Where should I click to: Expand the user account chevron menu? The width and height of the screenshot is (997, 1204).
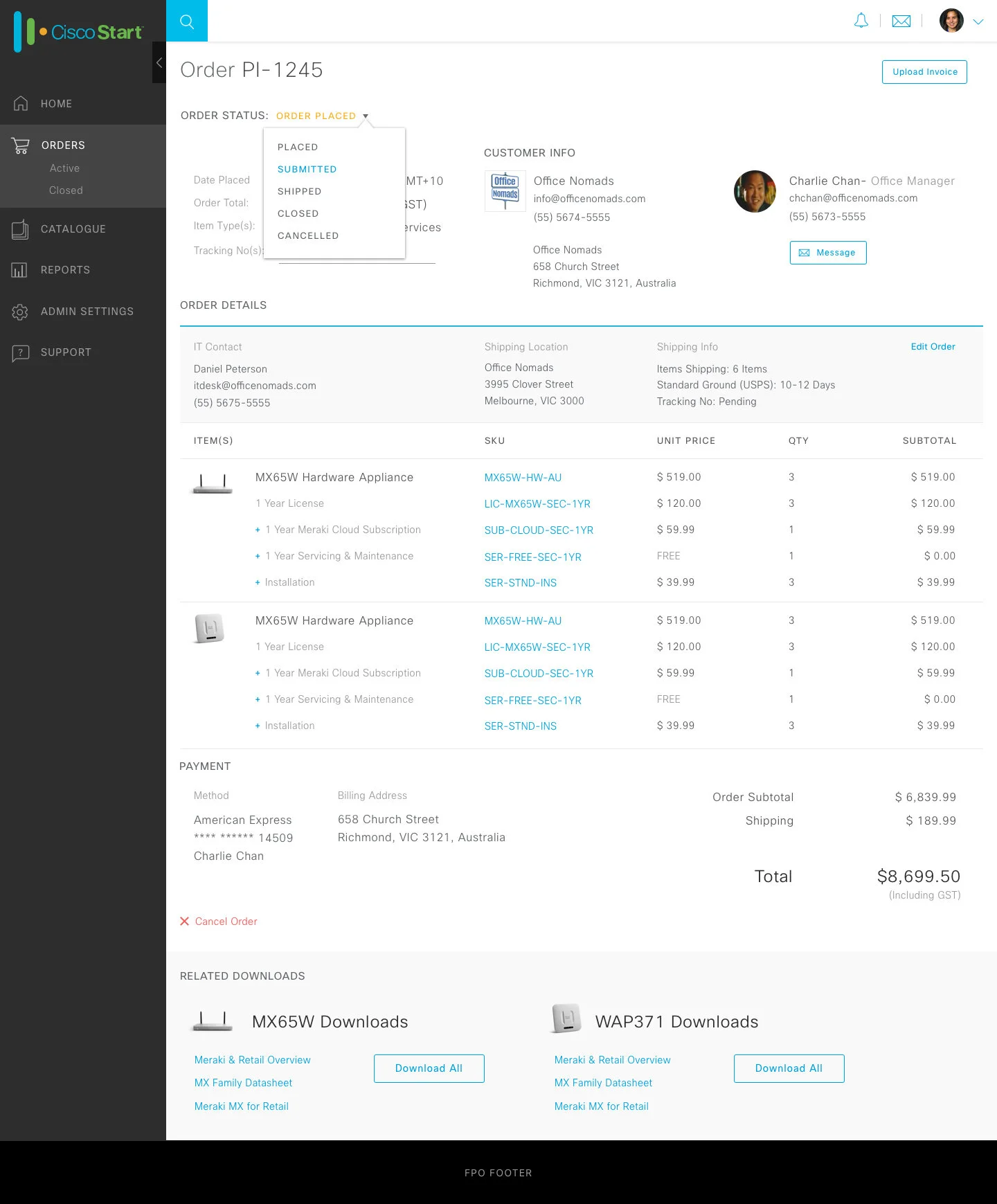tap(978, 21)
